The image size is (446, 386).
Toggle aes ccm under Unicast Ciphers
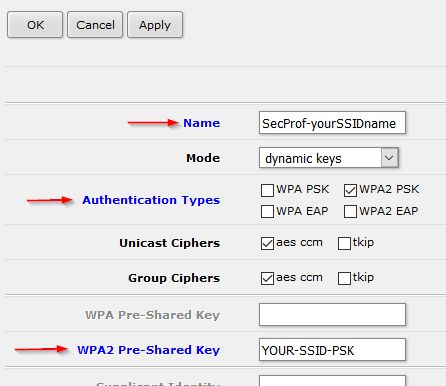tap(267, 244)
